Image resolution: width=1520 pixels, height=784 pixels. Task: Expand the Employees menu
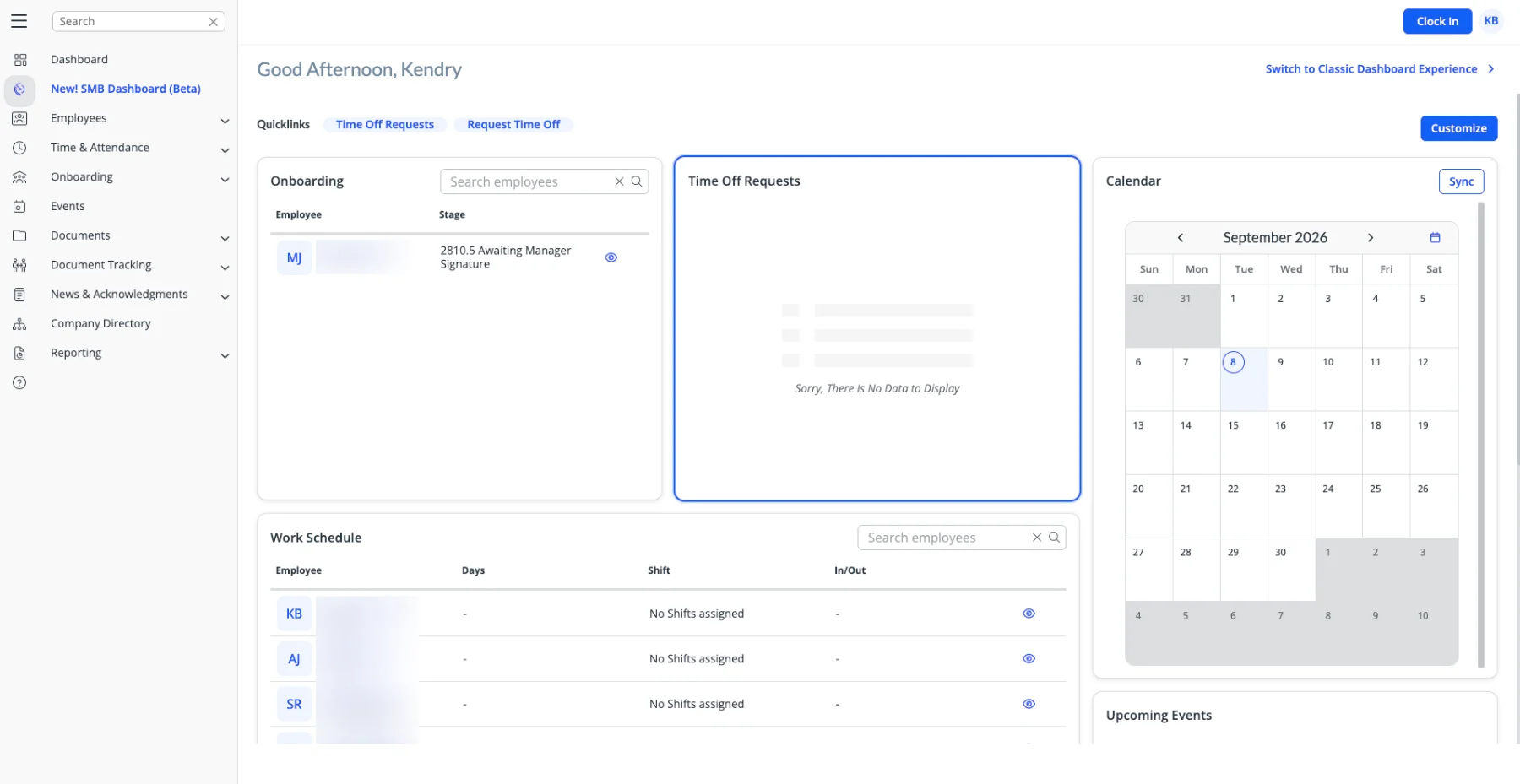[225, 122]
